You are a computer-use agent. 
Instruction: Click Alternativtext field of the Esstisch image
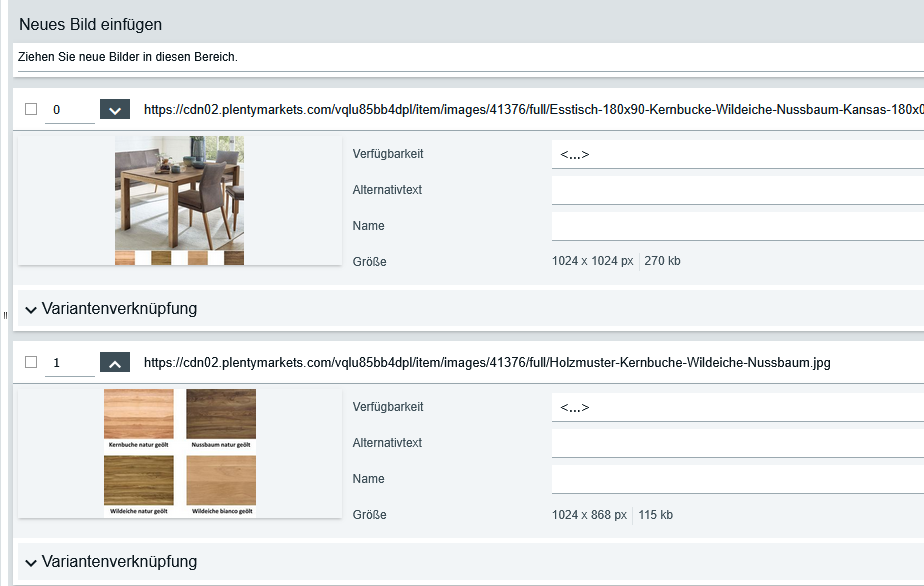[x=736, y=190]
